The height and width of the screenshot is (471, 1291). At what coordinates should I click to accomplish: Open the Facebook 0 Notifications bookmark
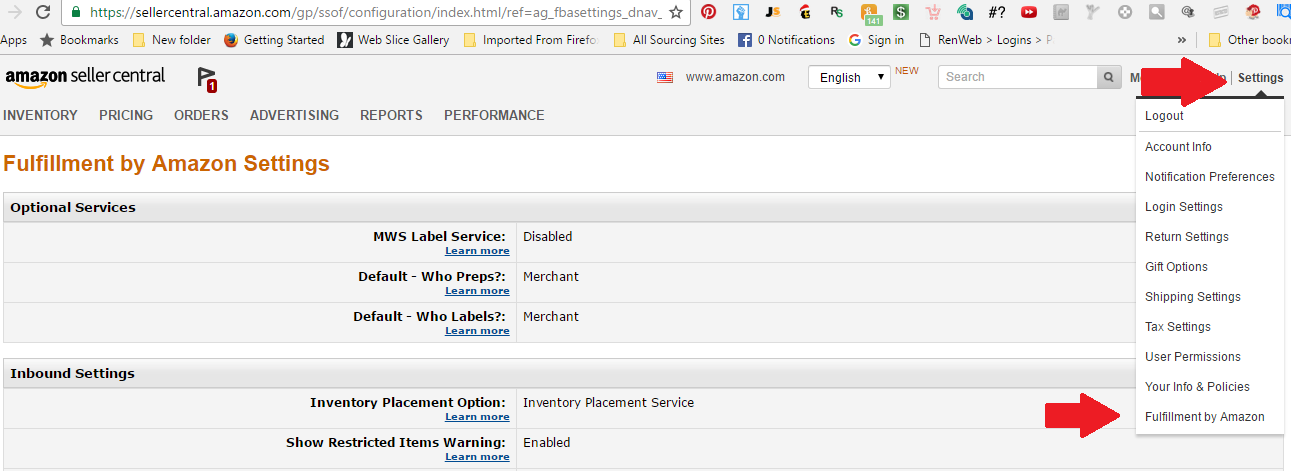[x=786, y=40]
